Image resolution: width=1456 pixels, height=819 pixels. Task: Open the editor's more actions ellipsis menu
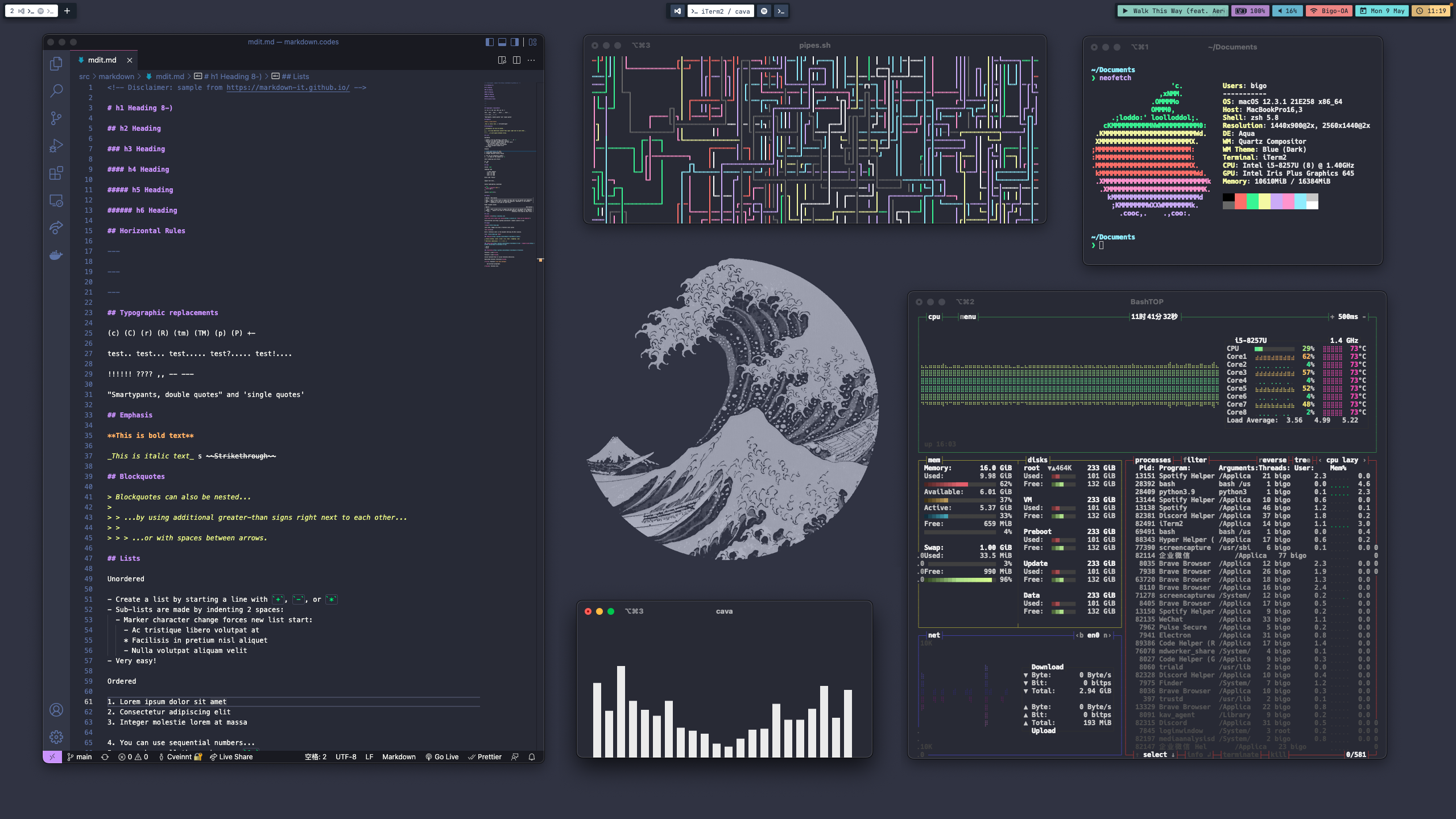[531, 60]
